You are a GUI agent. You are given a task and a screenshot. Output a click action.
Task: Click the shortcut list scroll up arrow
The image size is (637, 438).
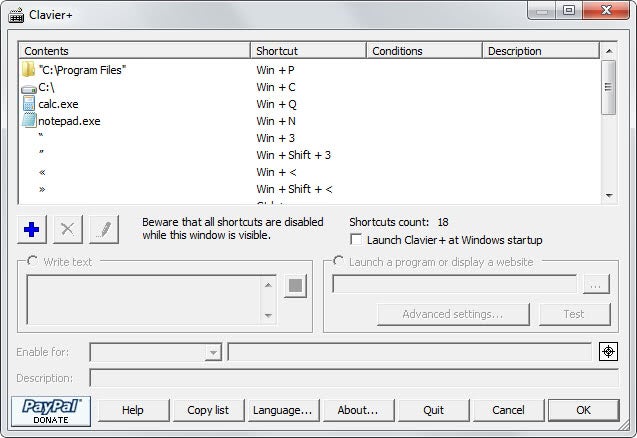point(609,51)
